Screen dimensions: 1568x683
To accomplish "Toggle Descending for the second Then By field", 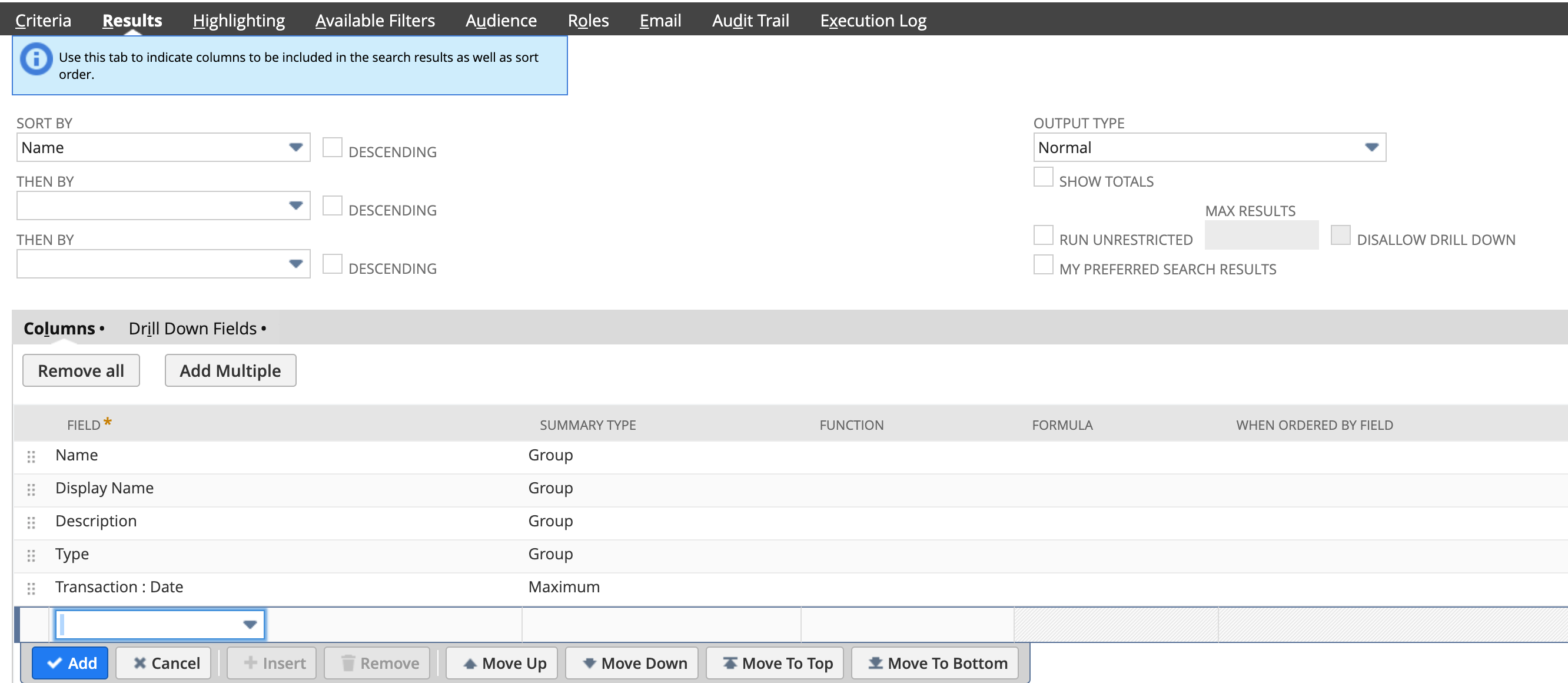I will [x=333, y=264].
